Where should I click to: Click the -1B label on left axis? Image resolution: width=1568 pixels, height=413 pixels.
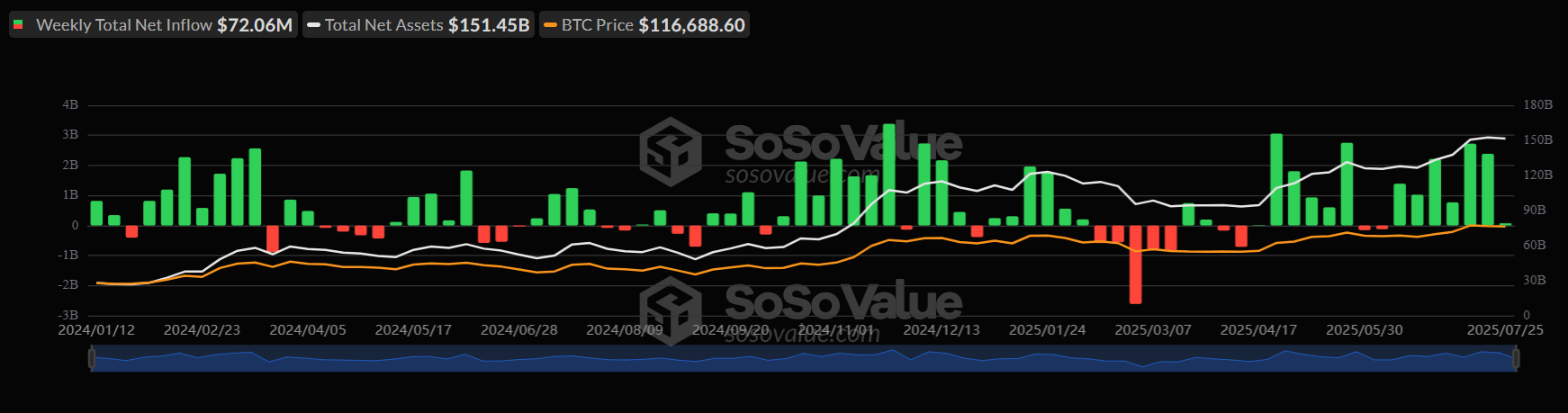[68, 256]
